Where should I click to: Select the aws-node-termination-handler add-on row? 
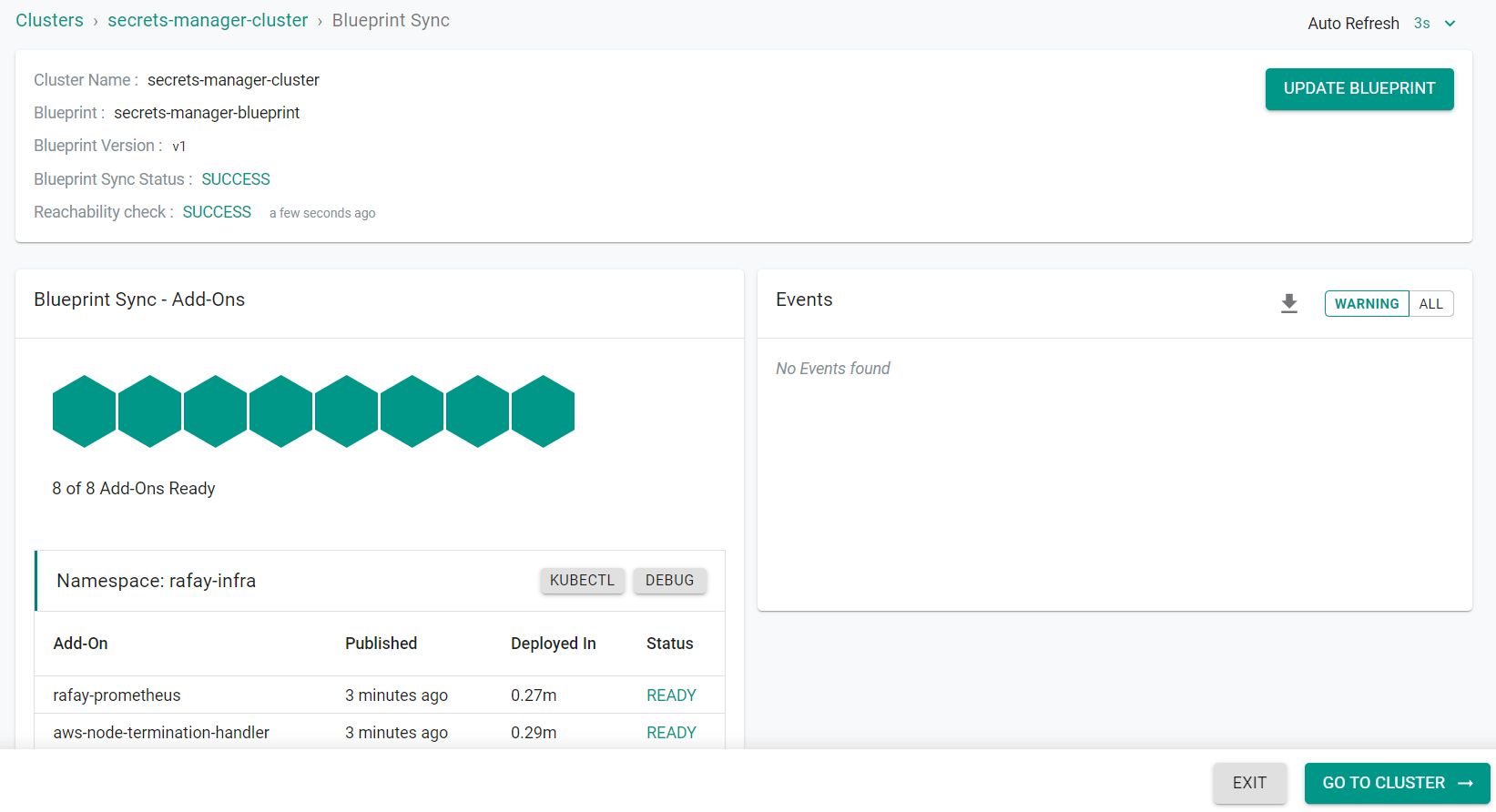pyautogui.click(x=380, y=732)
